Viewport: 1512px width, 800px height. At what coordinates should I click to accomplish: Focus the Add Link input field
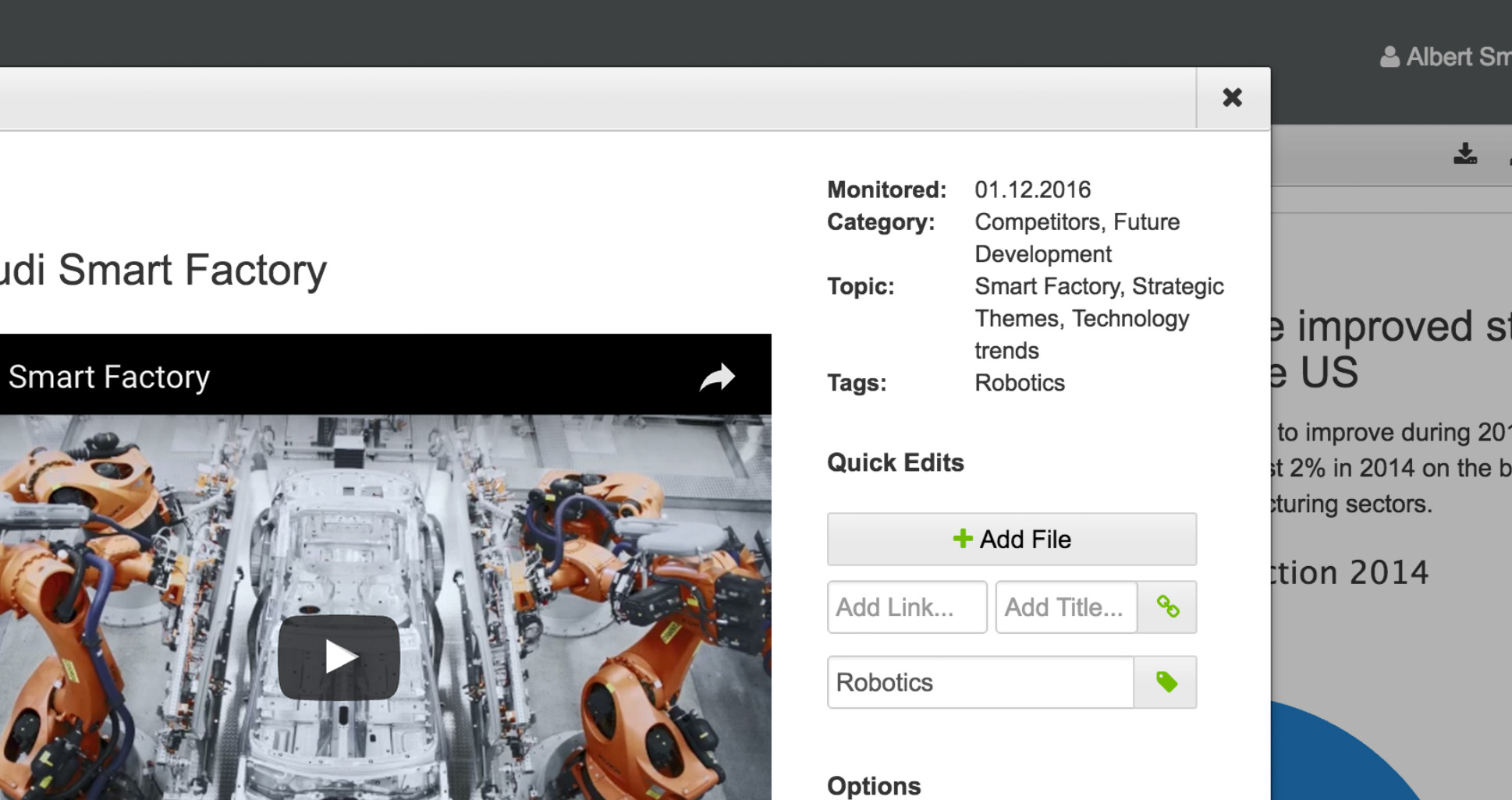click(907, 607)
